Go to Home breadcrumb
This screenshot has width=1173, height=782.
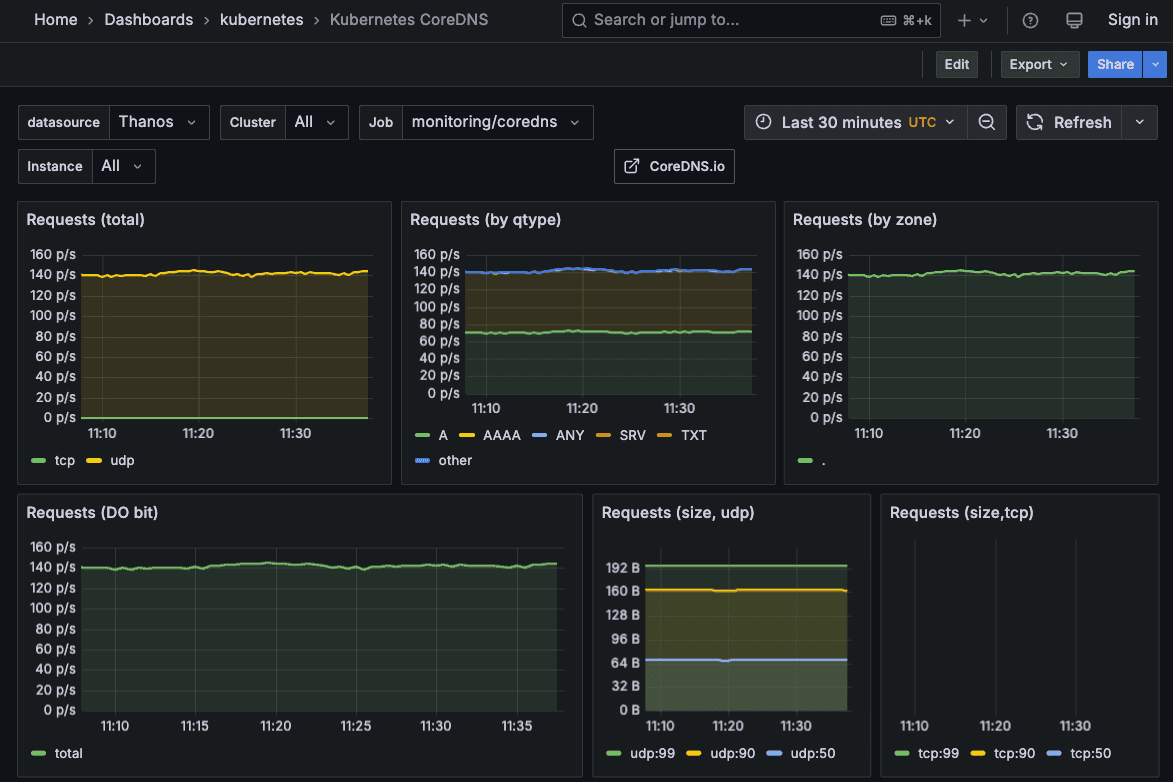click(55, 20)
